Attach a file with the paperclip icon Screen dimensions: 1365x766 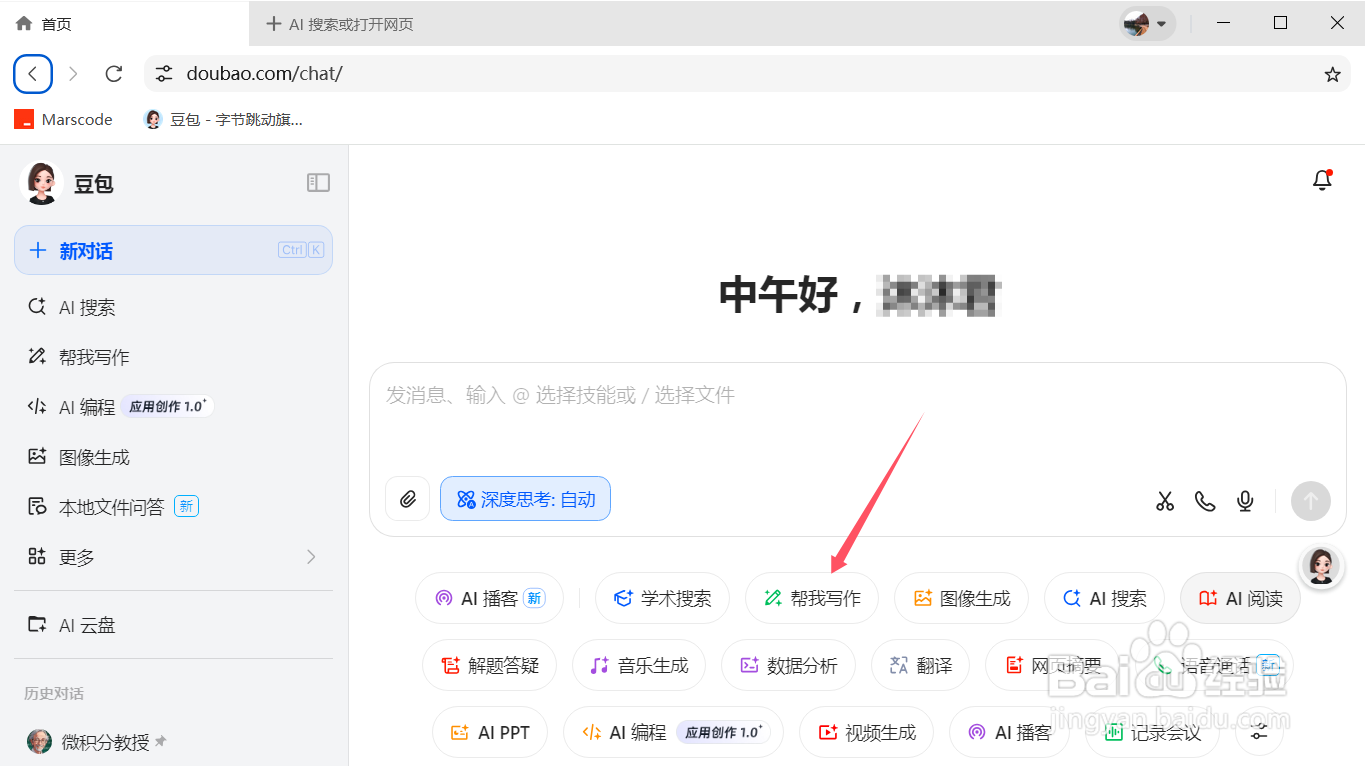[408, 499]
